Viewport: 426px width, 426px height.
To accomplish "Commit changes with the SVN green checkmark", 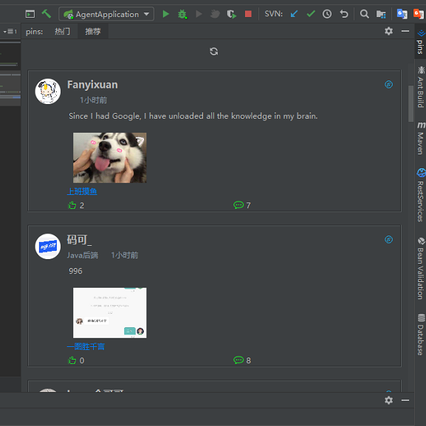I will click(x=311, y=14).
